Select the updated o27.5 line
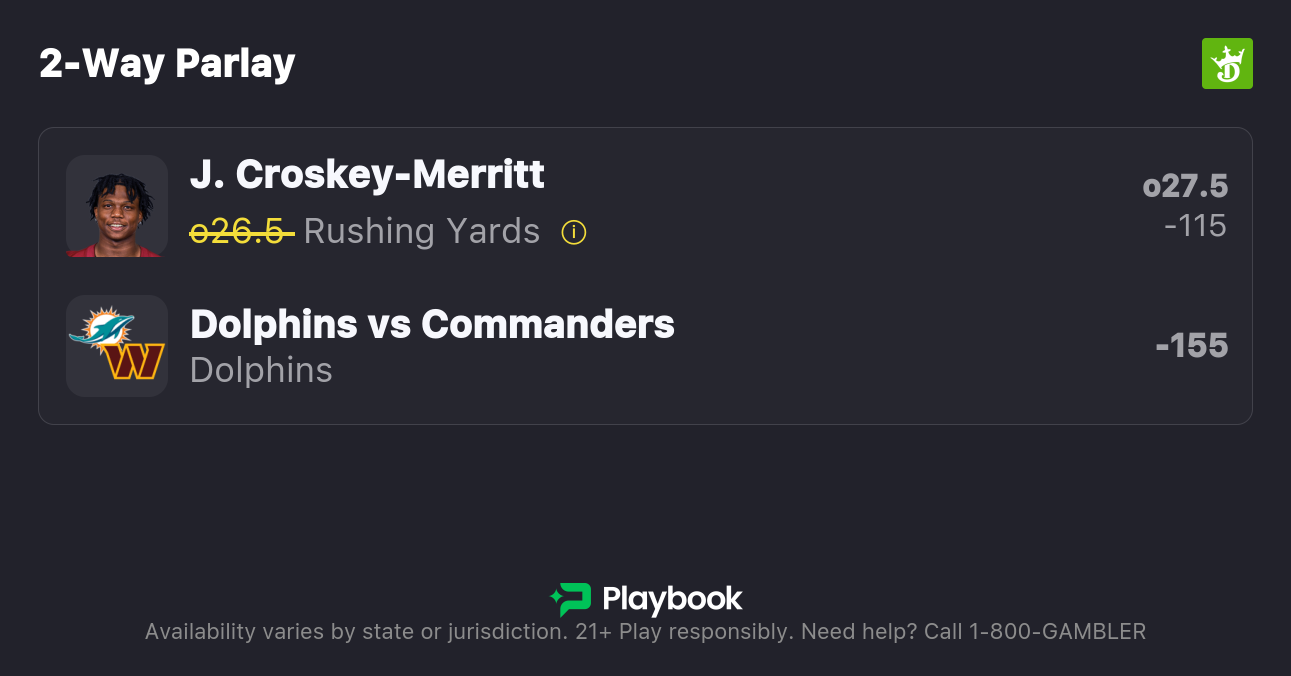 pyautogui.click(x=1185, y=187)
